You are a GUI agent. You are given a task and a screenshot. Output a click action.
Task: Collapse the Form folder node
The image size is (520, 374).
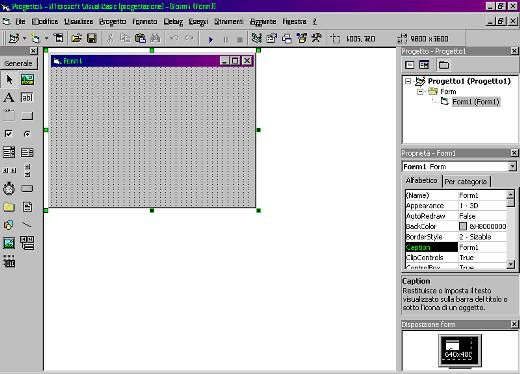pyautogui.click(x=420, y=91)
